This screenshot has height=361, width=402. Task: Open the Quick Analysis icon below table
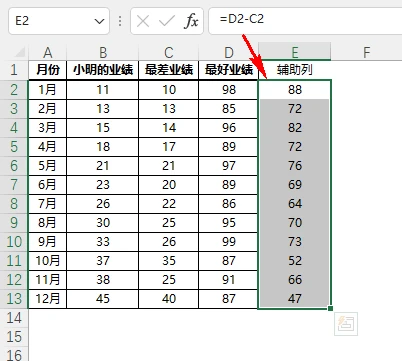pyautogui.click(x=346, y=324)
